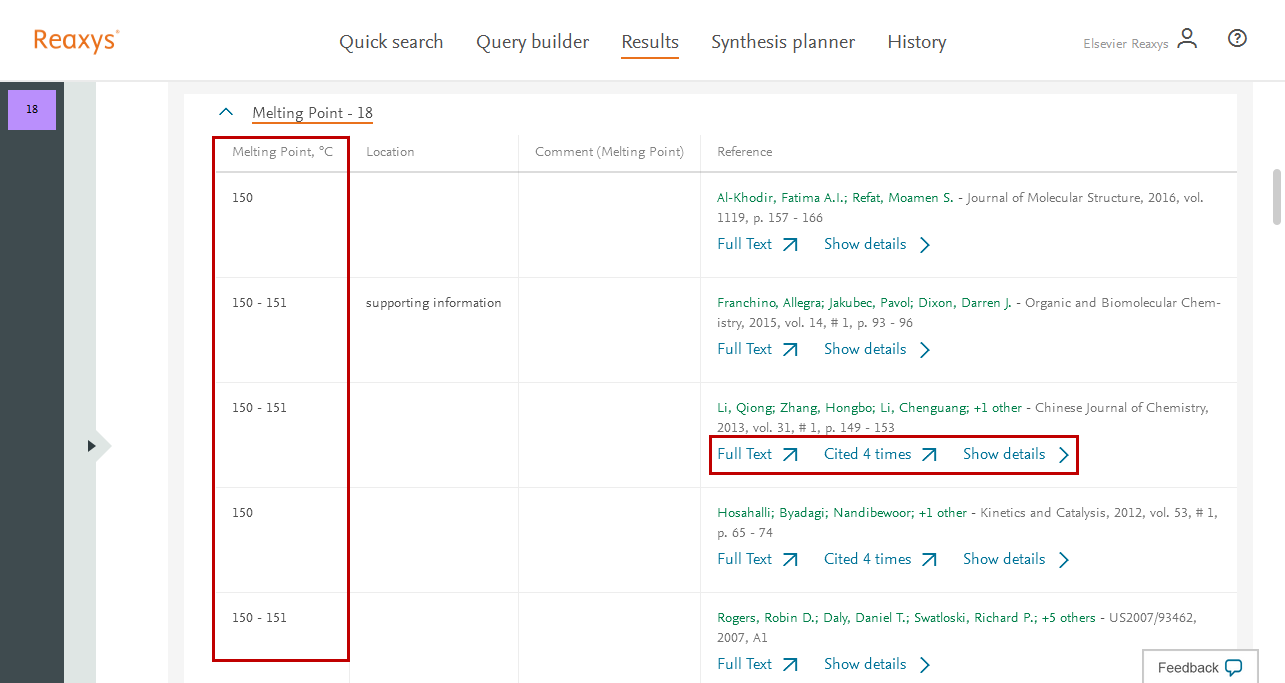
Task: Open the Query builder tab
Action: coord(532,42)
